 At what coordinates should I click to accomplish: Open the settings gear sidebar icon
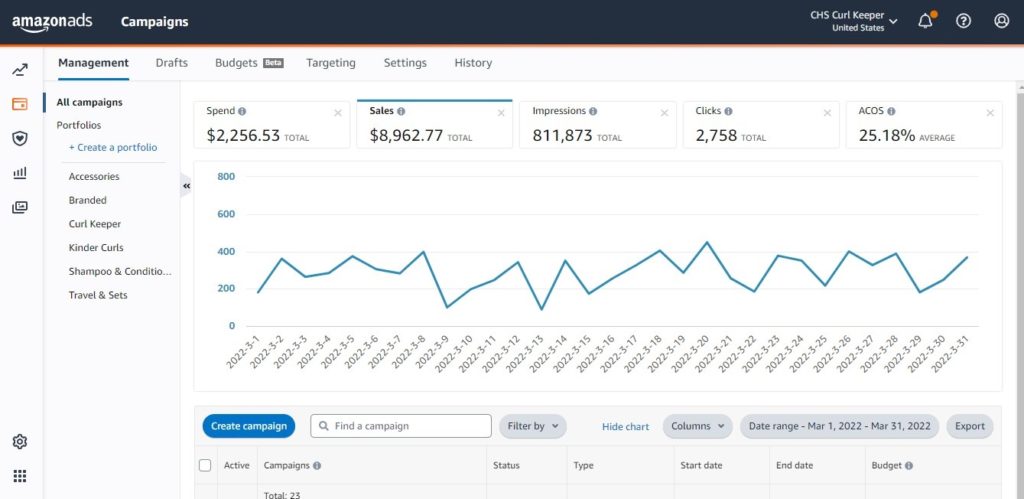pyautogui.click(x=20, y=442)
